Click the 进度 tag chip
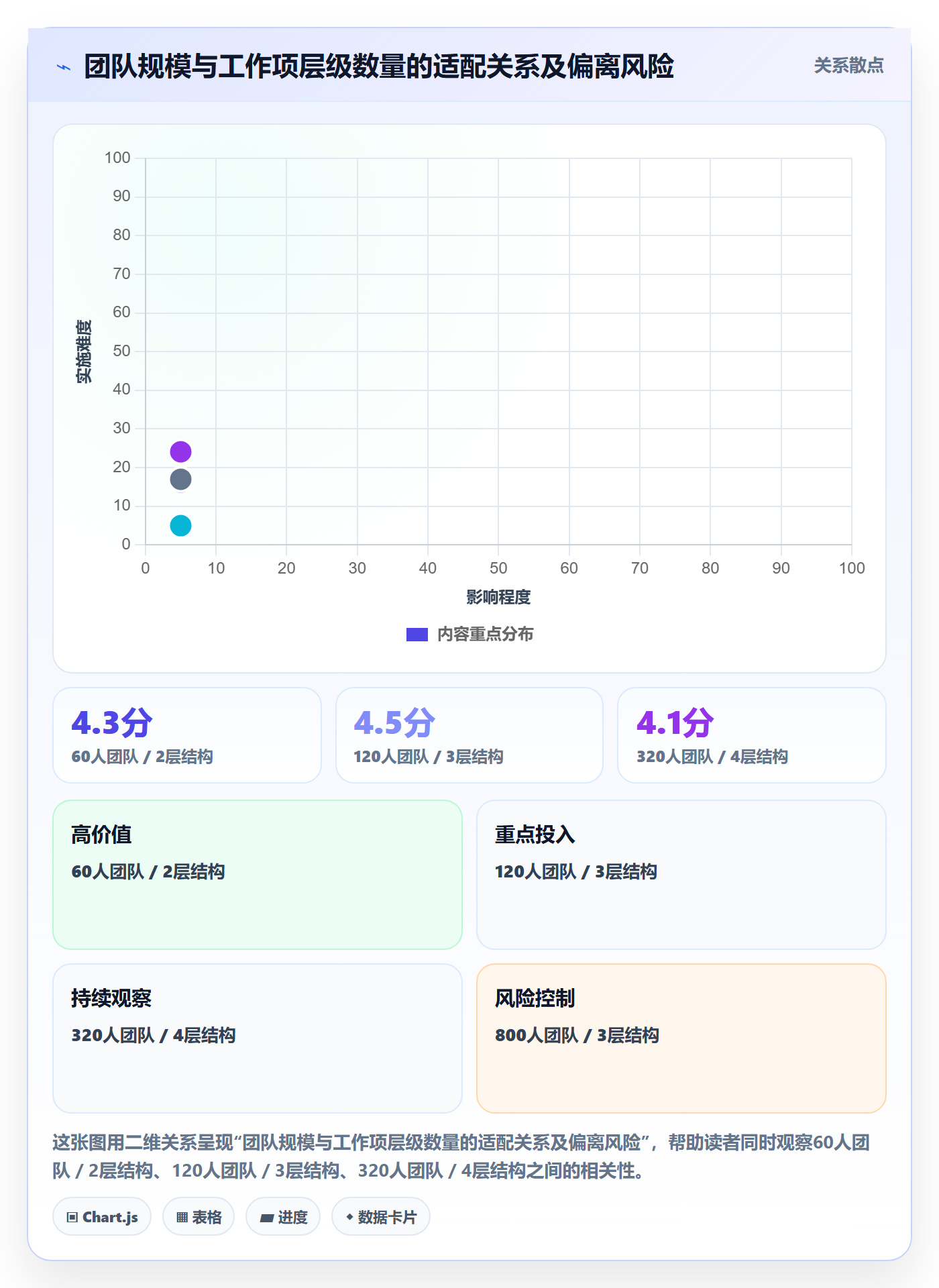Viewport: 939px width, 1288px height. 283,1217
